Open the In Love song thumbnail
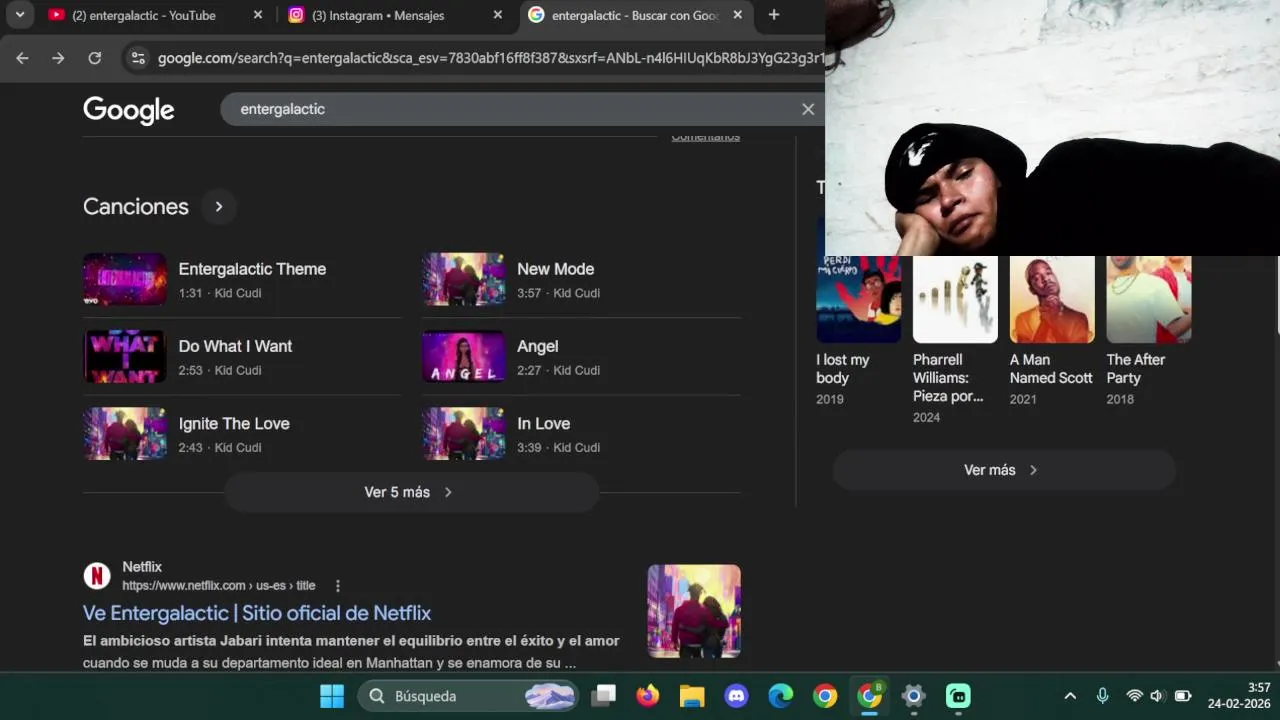The width and height of the screenshot is (1280, 720). [x=463, y=433]
